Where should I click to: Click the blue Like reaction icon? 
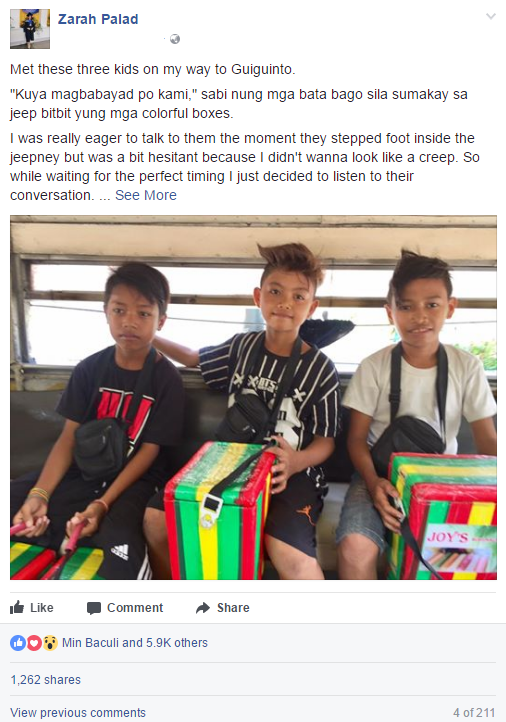coord(18,643)
